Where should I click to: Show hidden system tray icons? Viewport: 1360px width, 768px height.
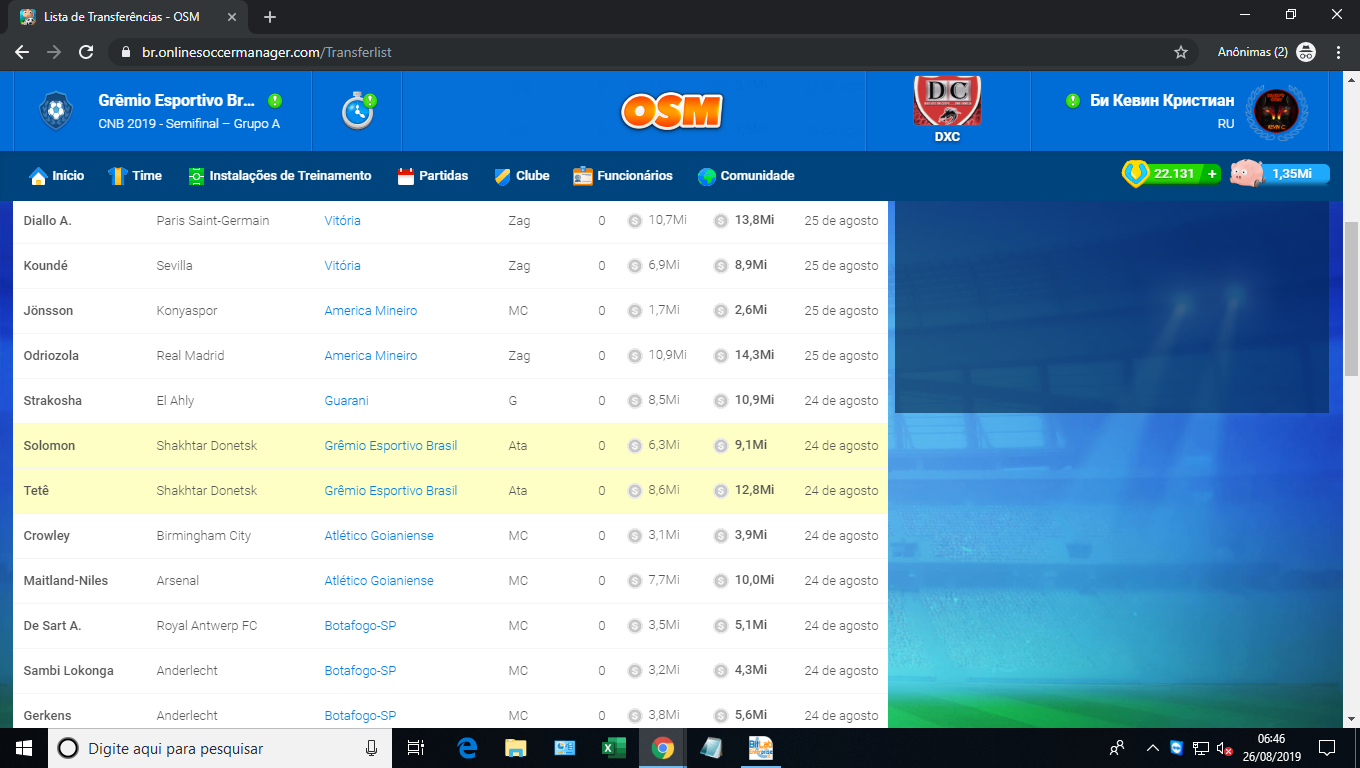[x=1151, y=748]
